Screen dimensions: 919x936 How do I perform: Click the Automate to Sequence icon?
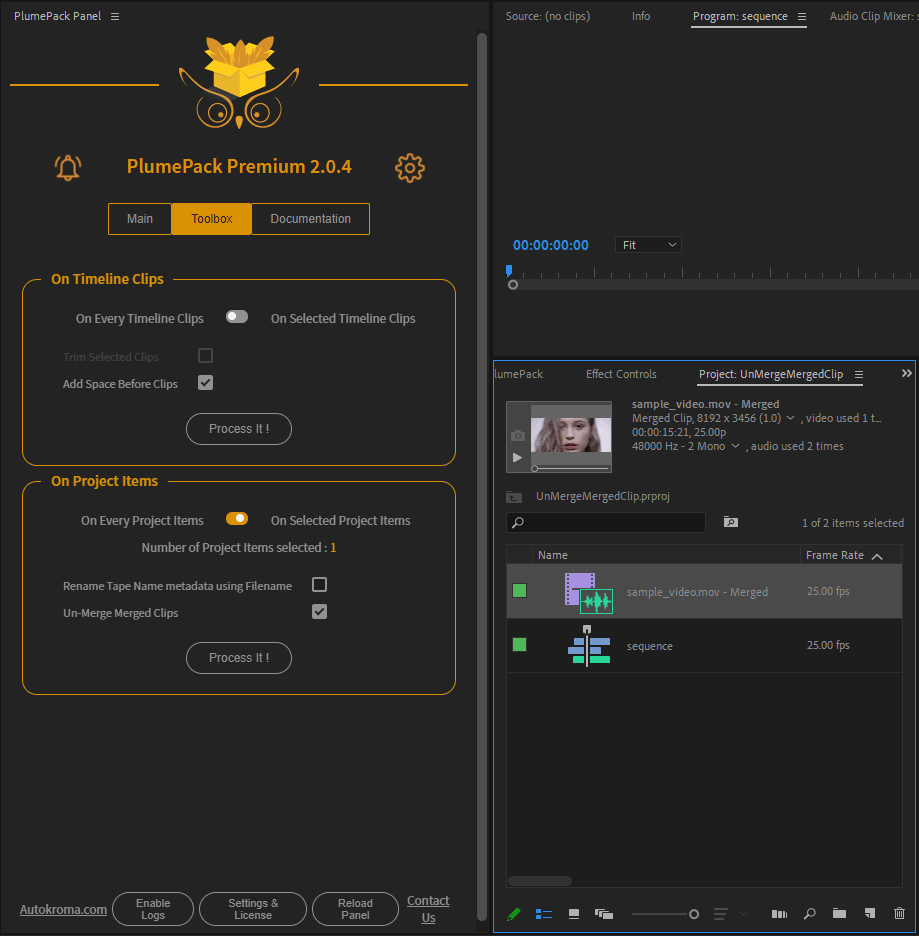(x=779, y=913)
